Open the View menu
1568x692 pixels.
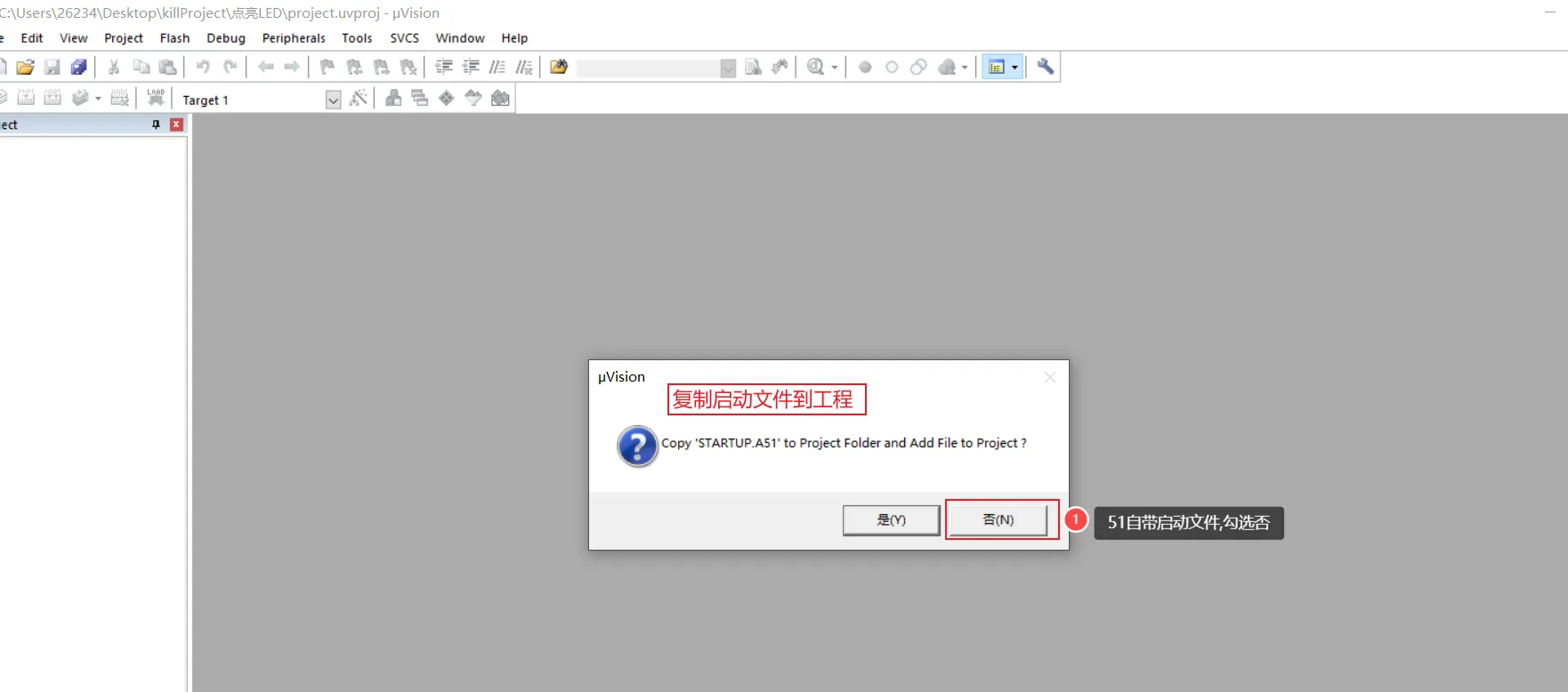tap(74, 38)
